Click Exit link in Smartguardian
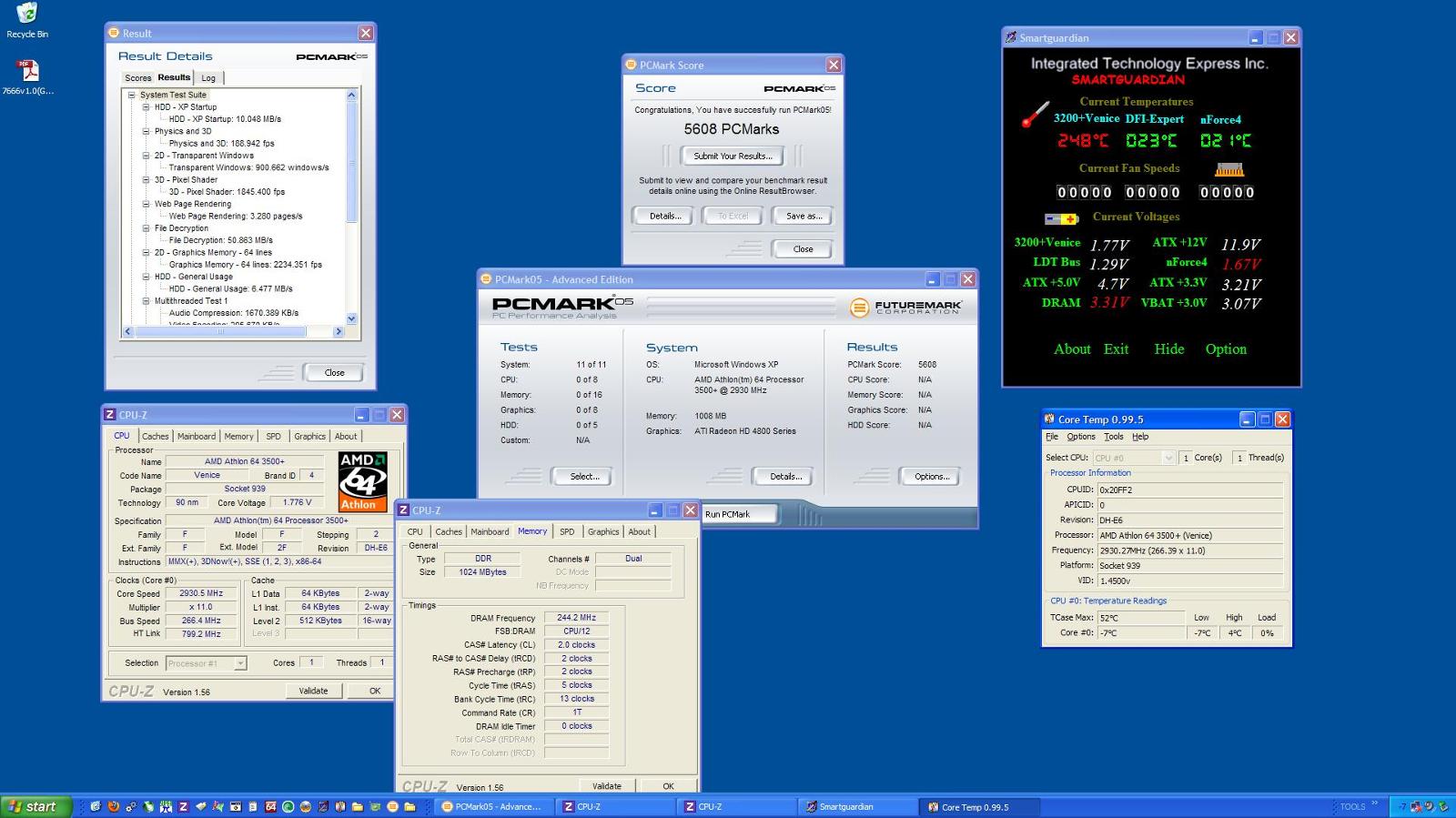 point(1116,349)
